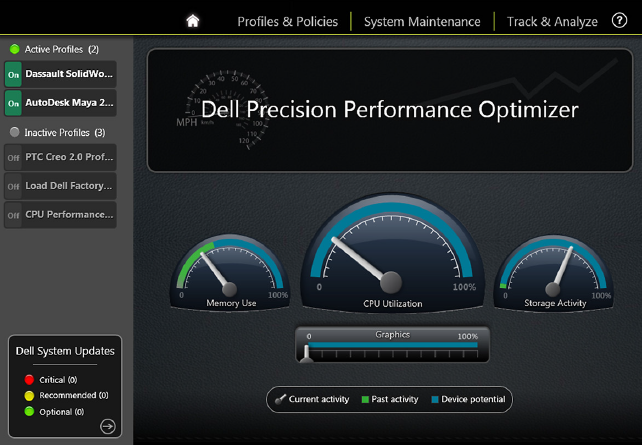The height and width of the screenshot is (445, 642).
Task: Go to the Home screen icon
Action: pyautogui.click(x=192, y=21)
